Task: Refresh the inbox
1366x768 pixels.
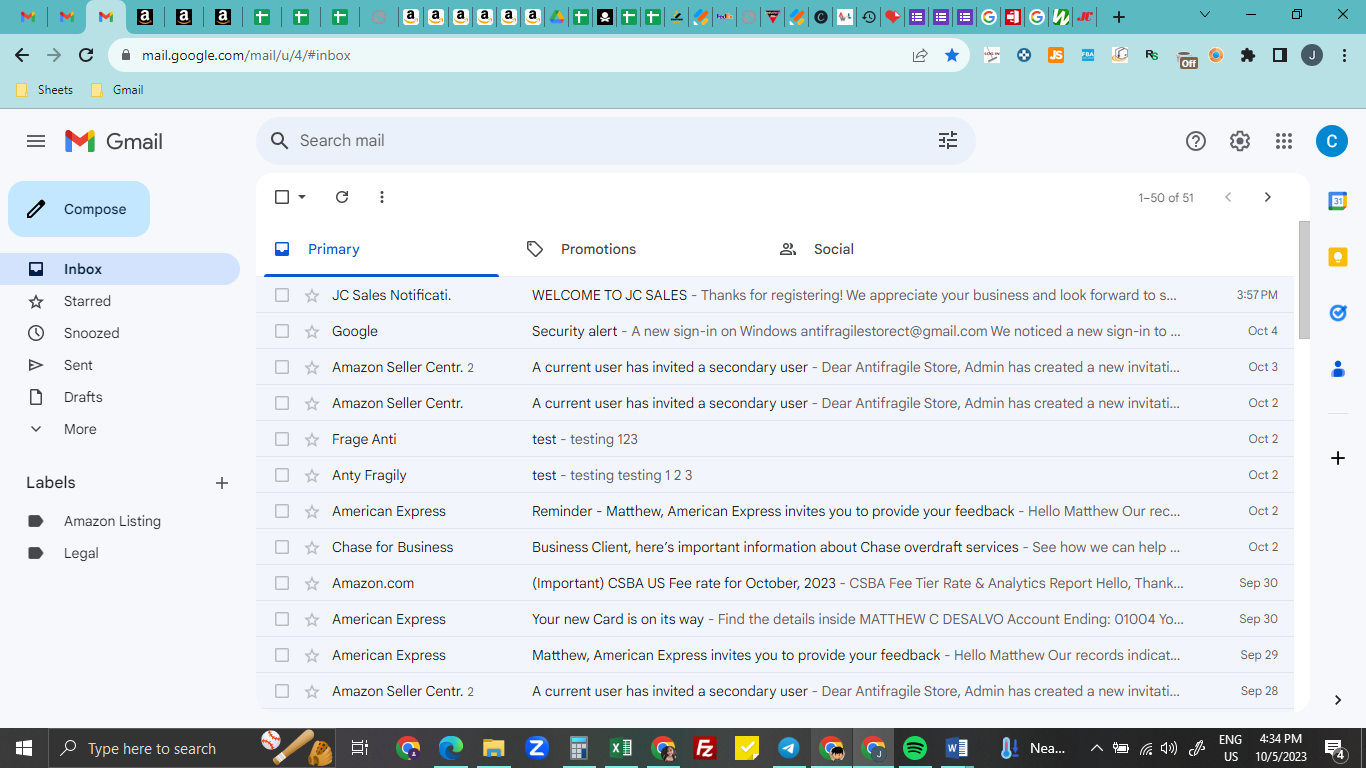Action: pos(342,197)
